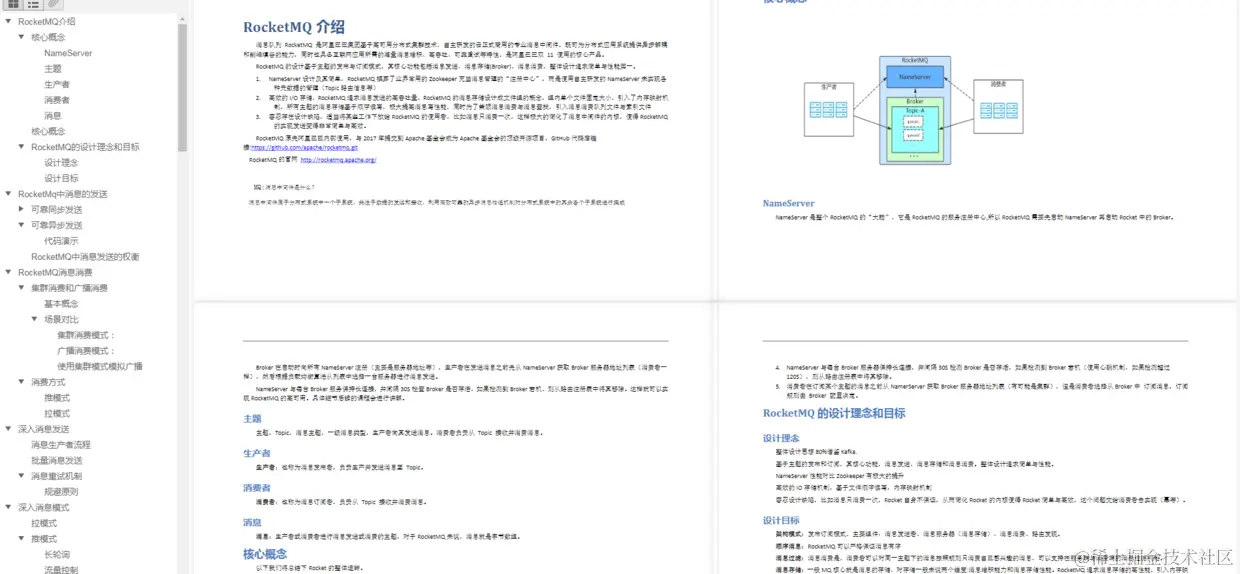Viewport: 1240px width, 574px height.
Task: Open the github.com/apache/rocketmq.git link
Action: pyautogui.click(x=304, y=147)
